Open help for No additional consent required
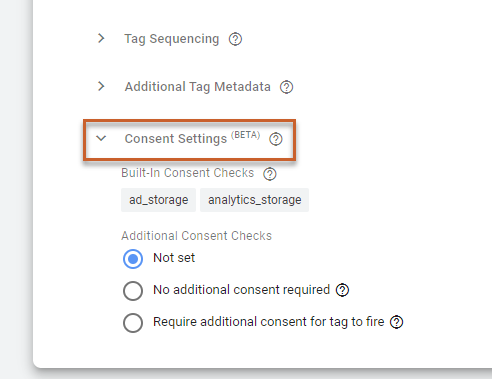 342,290
